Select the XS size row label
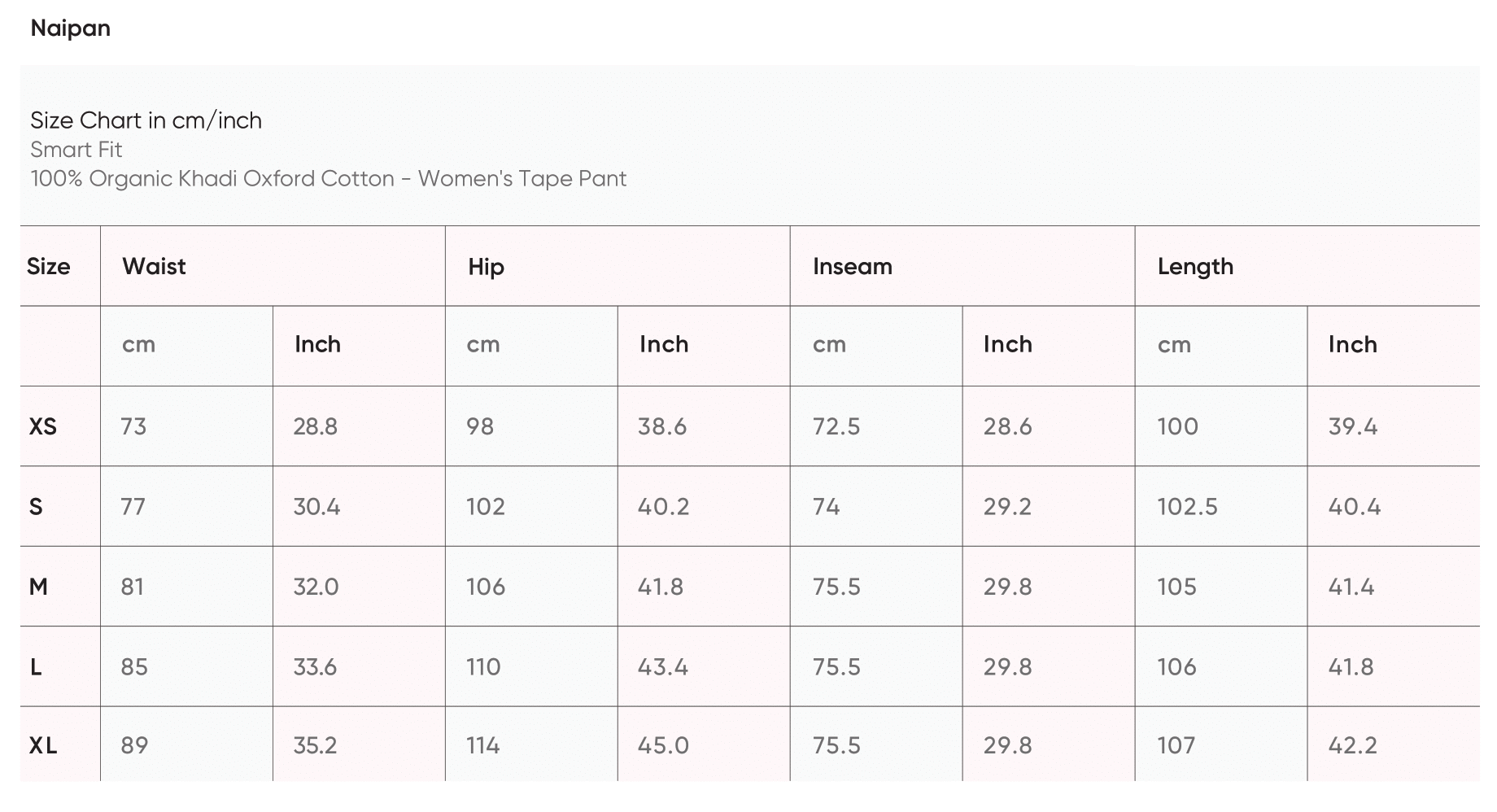Screen dimensions: 1497x812 click(x=43, y=426)
